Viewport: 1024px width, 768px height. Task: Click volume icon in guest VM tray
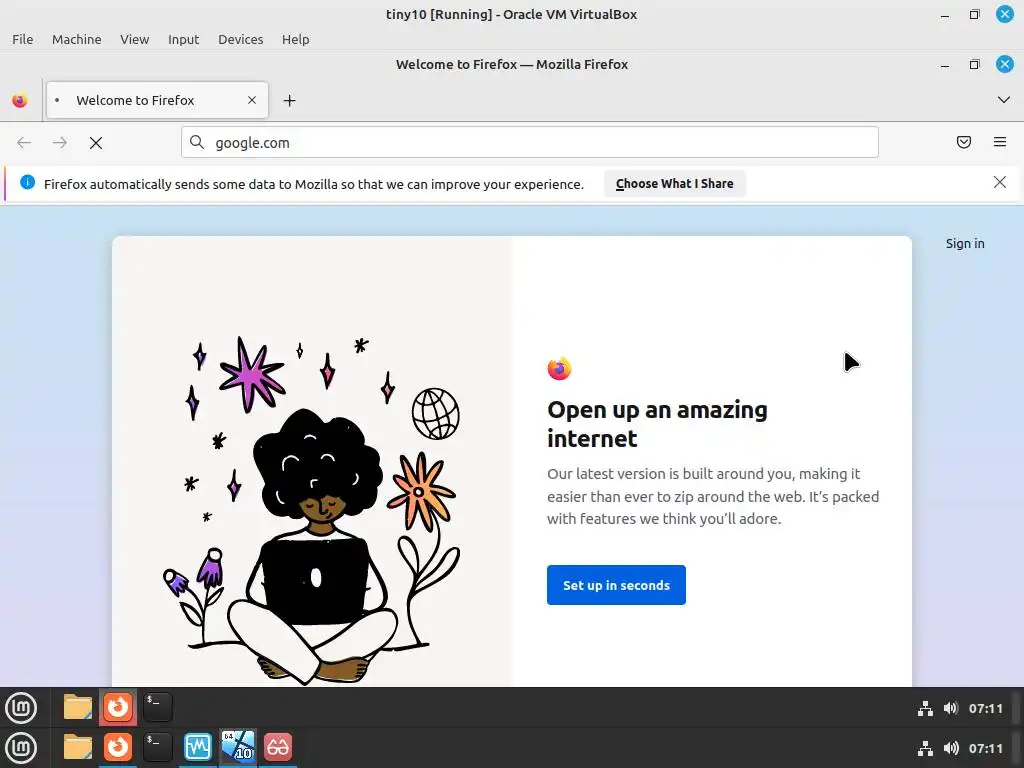[951, 709]
